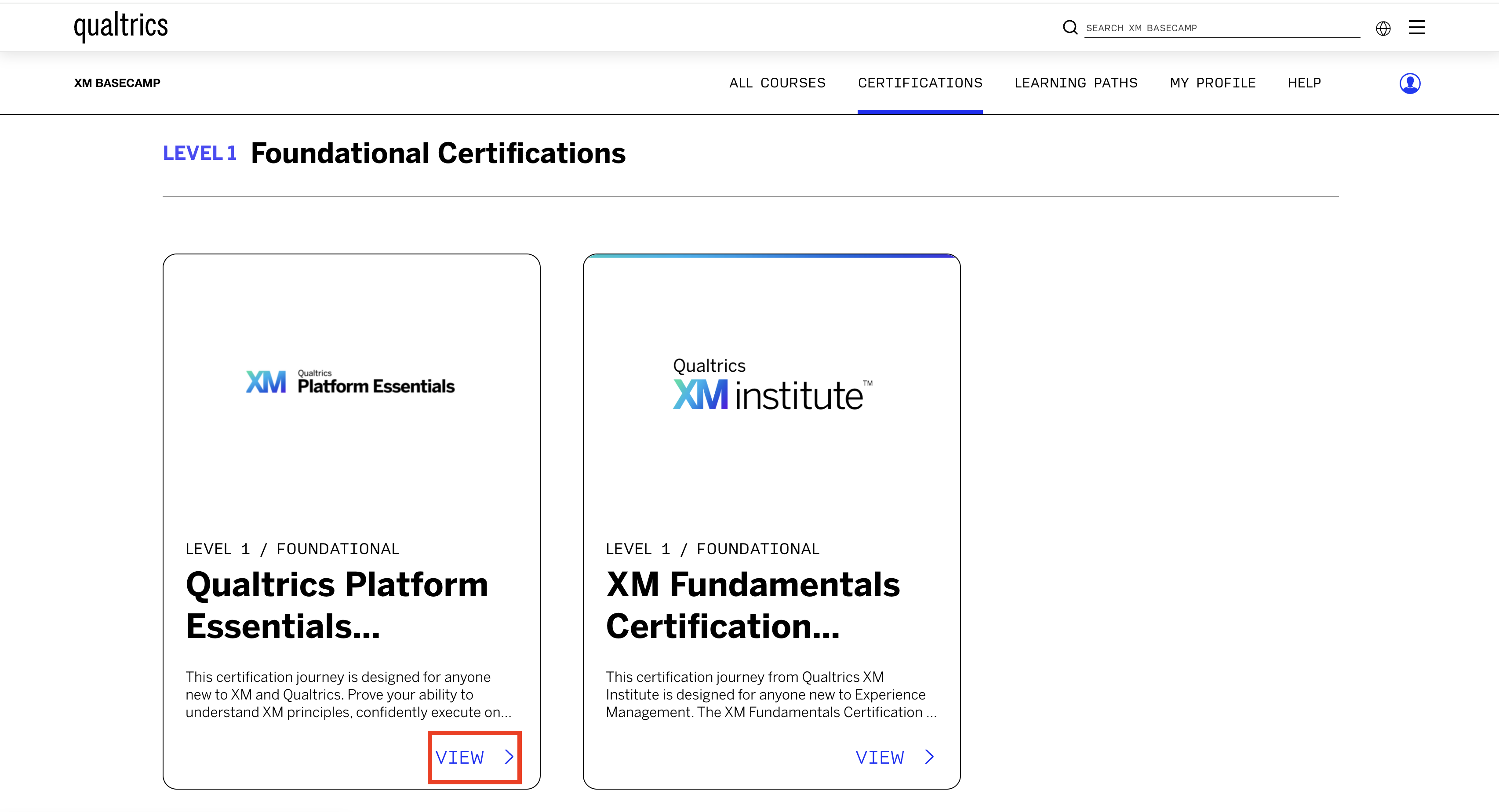Screen dimensions: 1499x812
Task: Open the LEARNING PATHS section
Action: click(1076, 83)
